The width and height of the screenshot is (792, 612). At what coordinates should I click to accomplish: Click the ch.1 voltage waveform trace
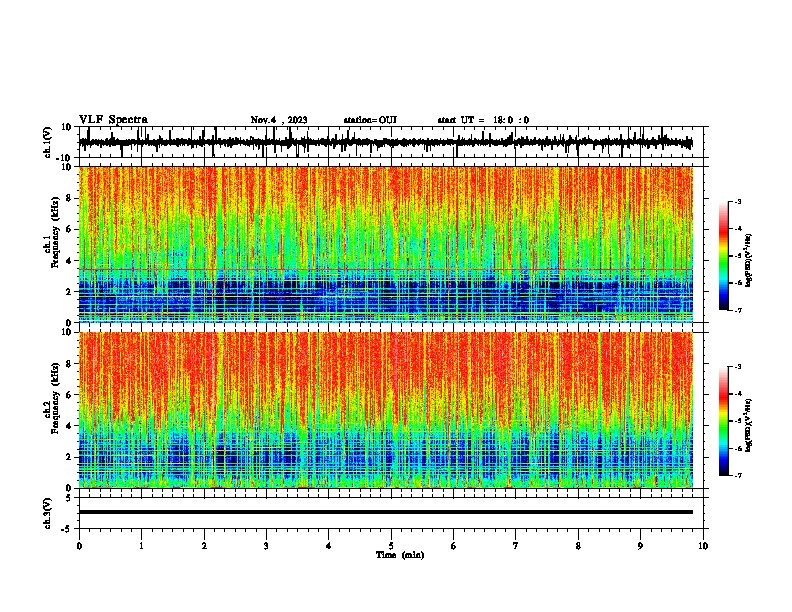coord(385,143)
